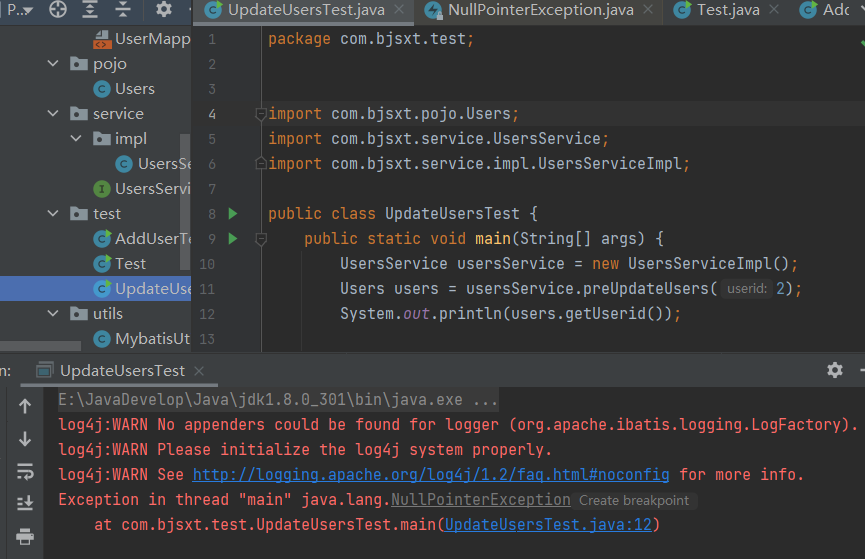Click the Collapse All icon in project toolbar
This screenshot has height=559, width=865.
pos(122,9)
